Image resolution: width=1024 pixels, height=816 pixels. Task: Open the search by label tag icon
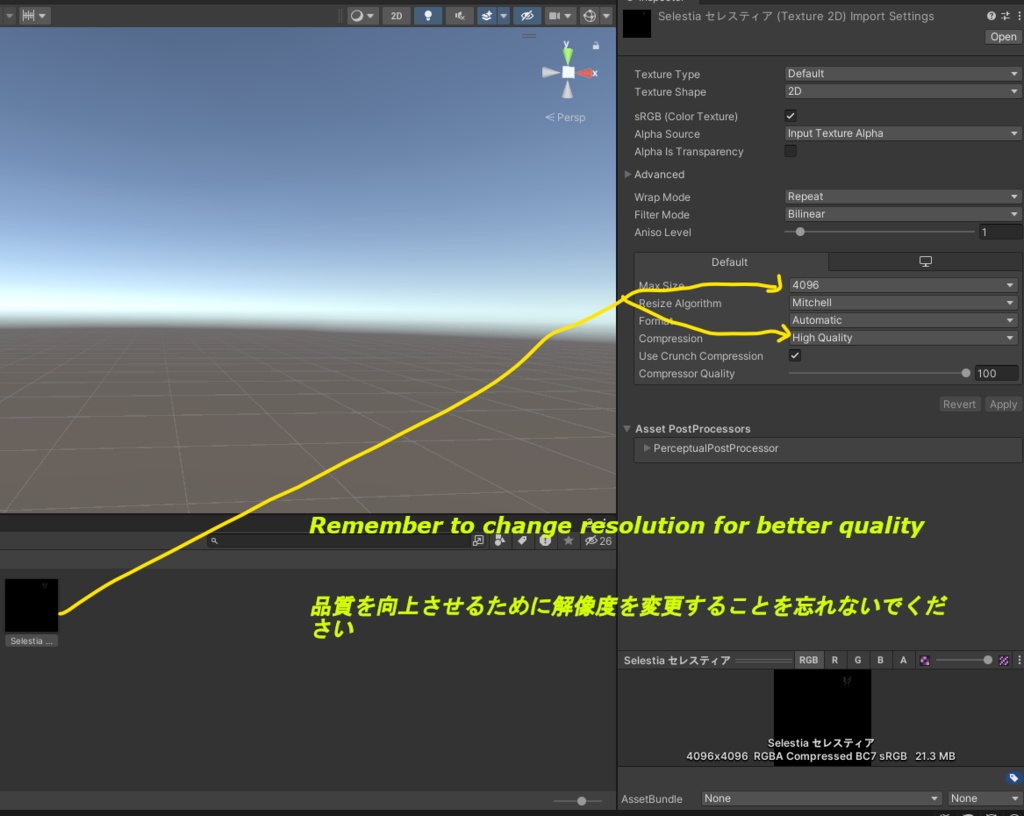point(522,541)
